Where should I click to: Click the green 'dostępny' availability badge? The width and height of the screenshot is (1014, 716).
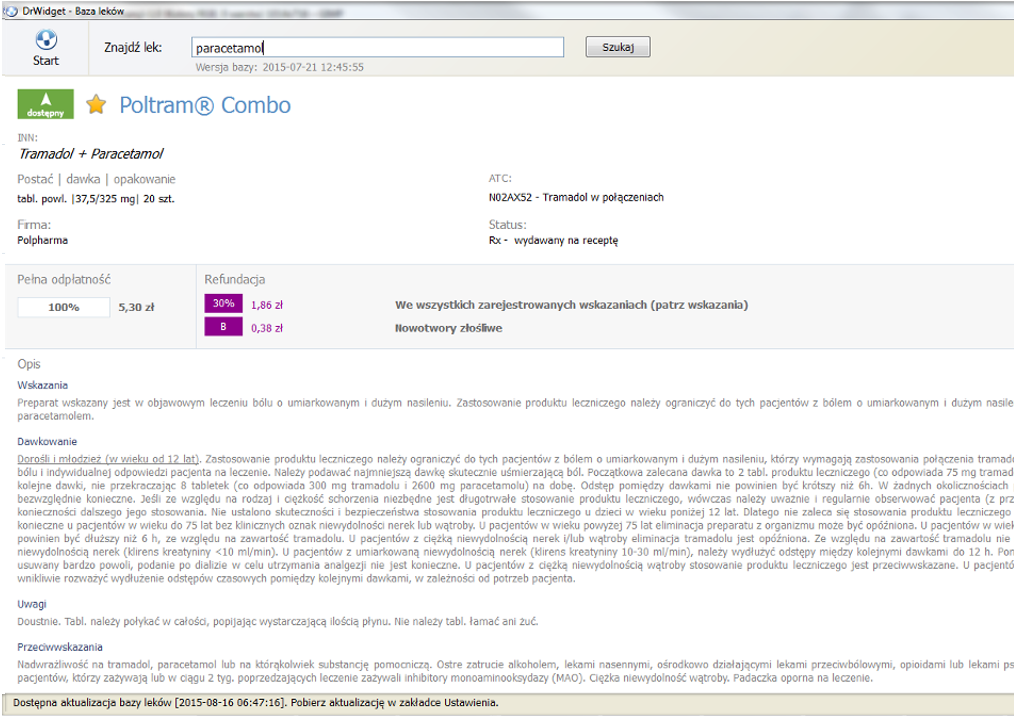pyautogui.click(x=46, y=105)
